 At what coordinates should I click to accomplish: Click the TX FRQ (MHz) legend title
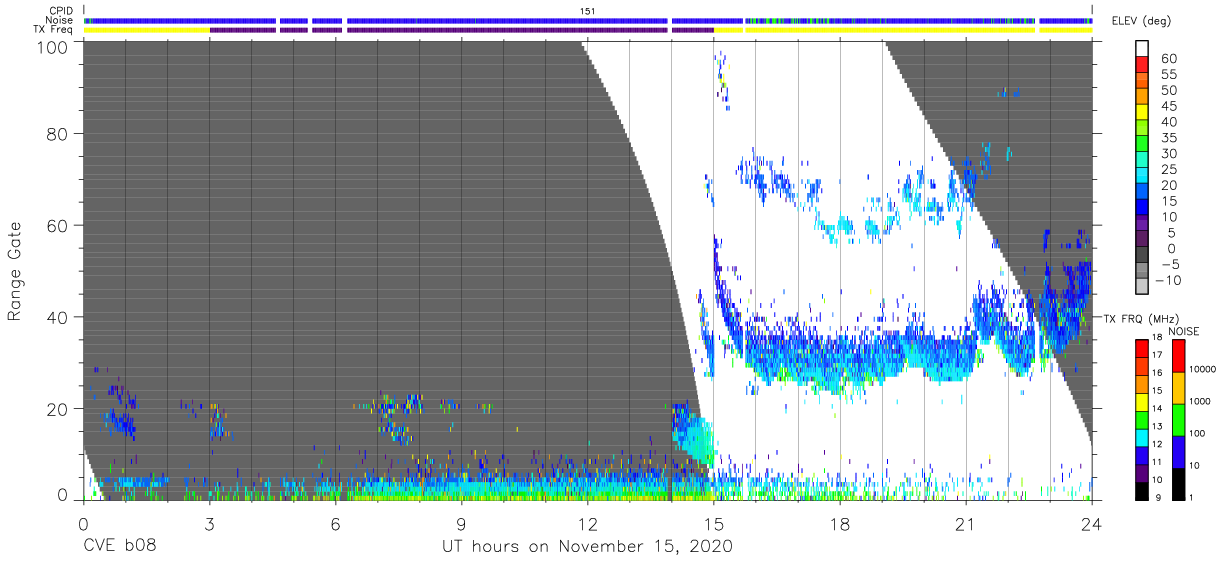coord(1139,318)
